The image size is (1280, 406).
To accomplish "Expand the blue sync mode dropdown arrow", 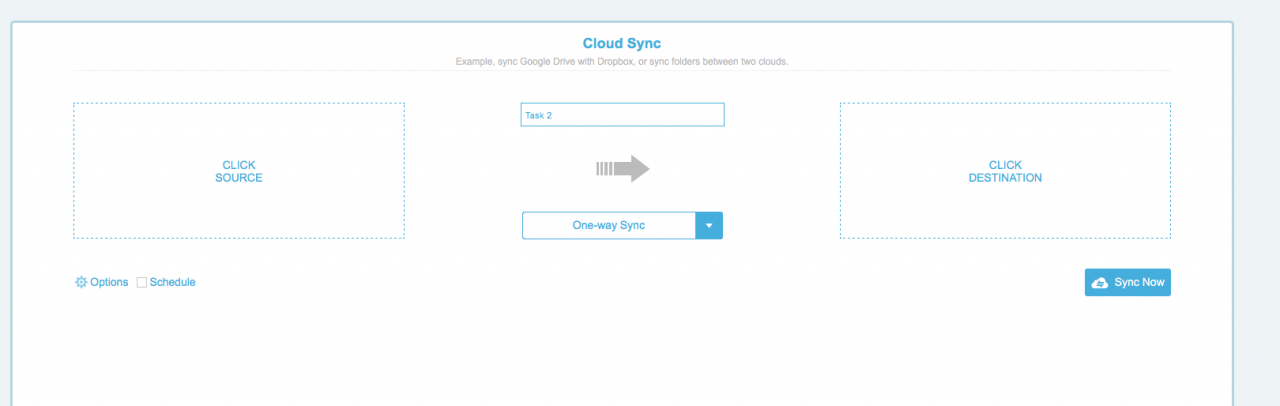I will tap(709, 225).
